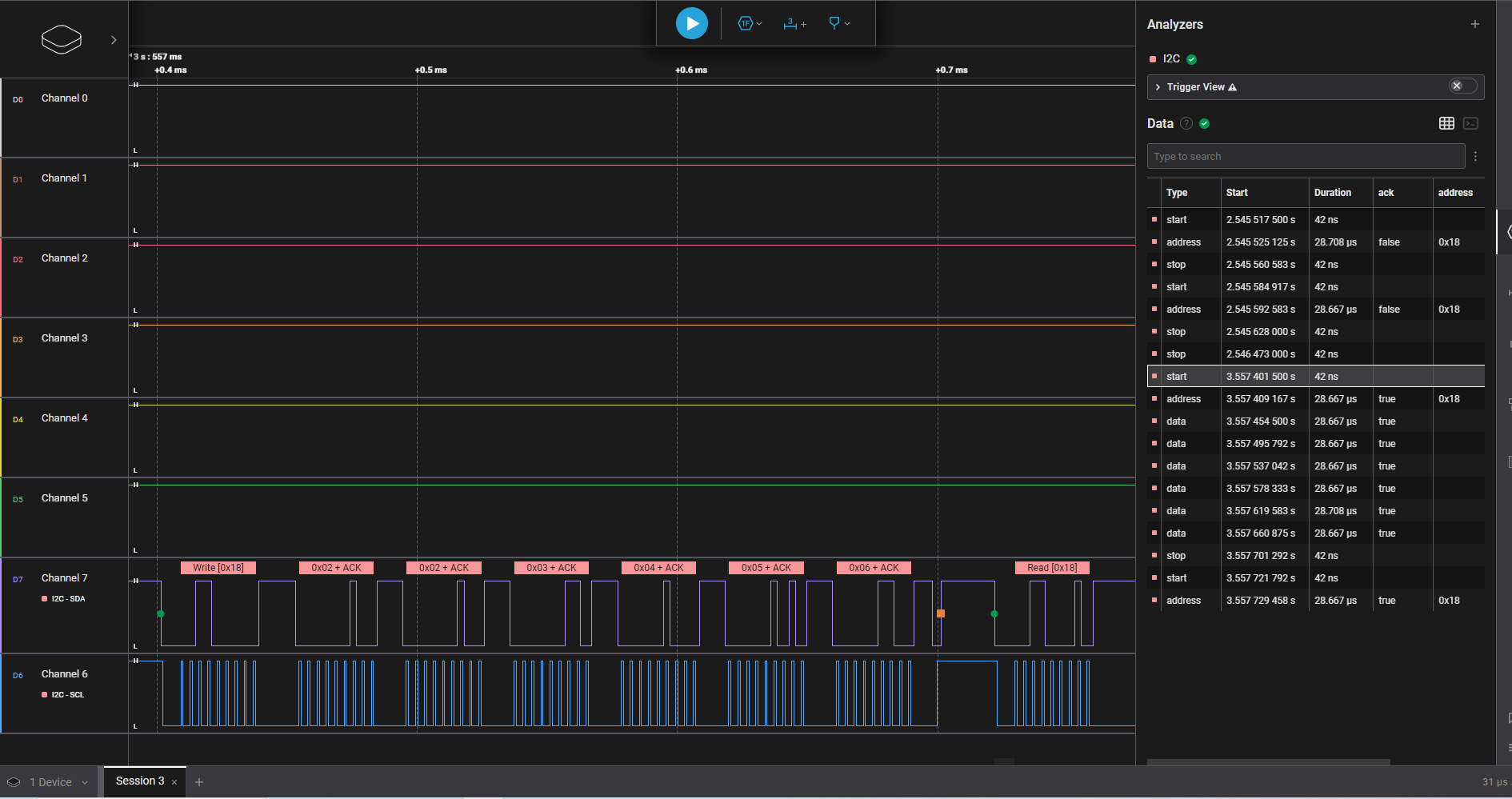The width and height of the screenshot is (1512, 799).
Task: Click the Read [0x18] decode bubble
Action: pos(1052,568)
